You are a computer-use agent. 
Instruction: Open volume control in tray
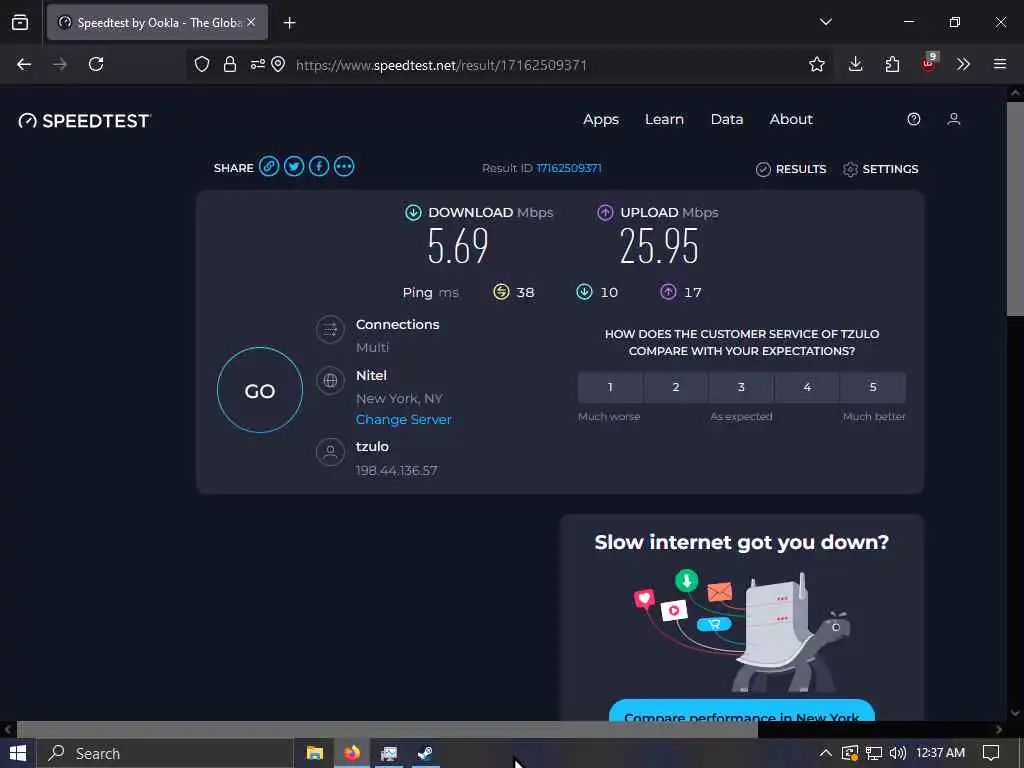pyautogui.click(x=898, y=753)
